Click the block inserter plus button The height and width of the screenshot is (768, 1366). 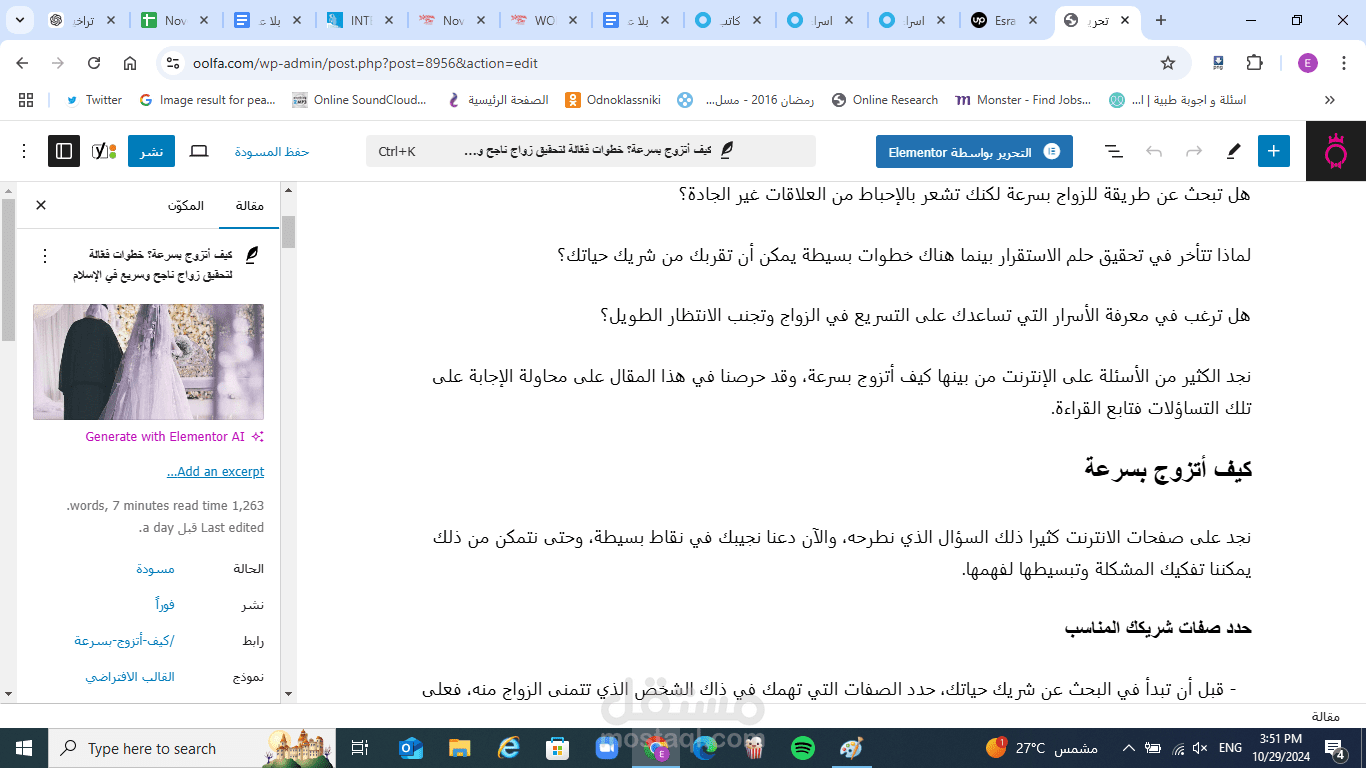pos(1274,151)
